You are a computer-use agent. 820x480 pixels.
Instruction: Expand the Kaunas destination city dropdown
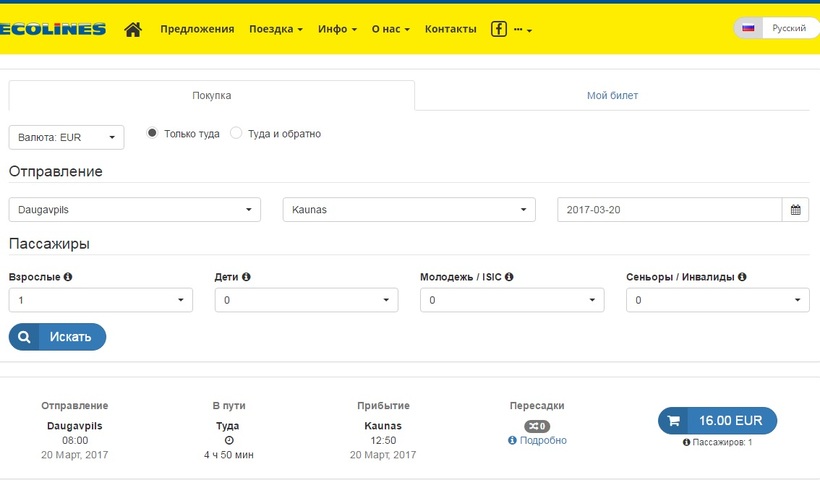409,210
